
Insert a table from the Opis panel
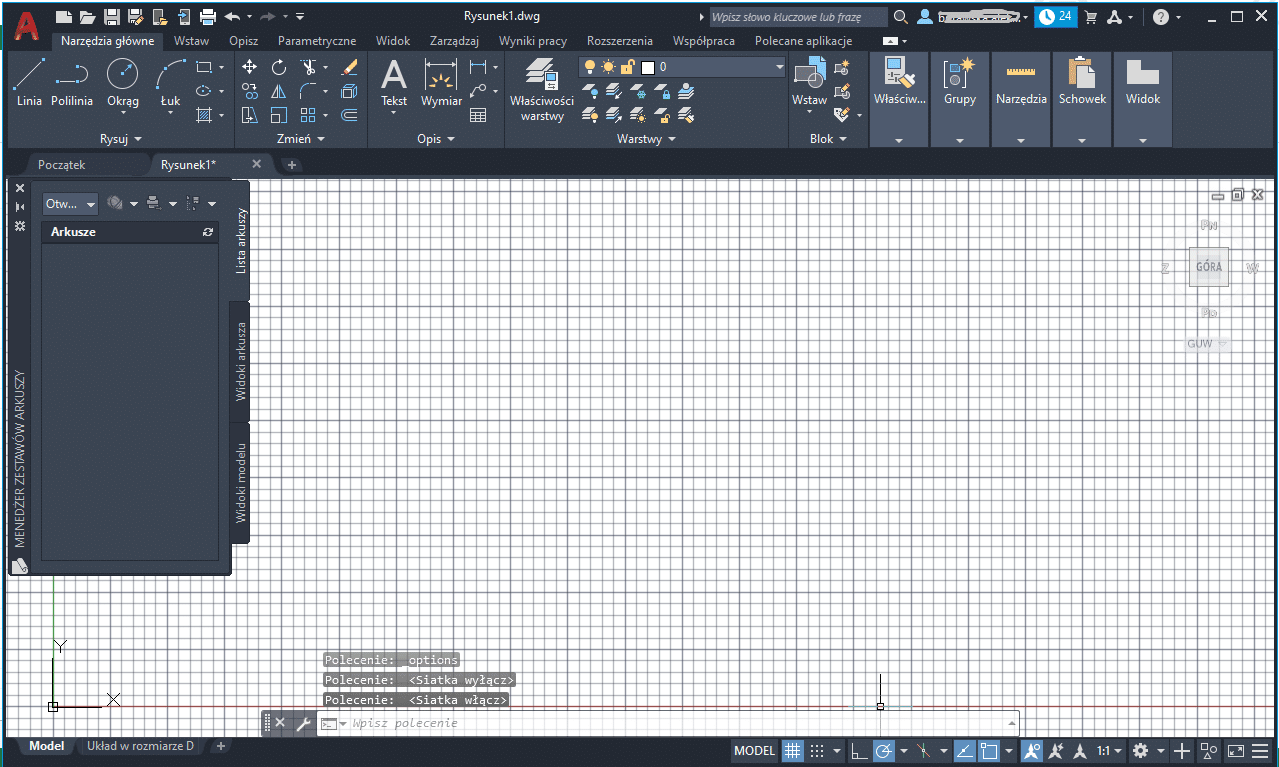478,115
